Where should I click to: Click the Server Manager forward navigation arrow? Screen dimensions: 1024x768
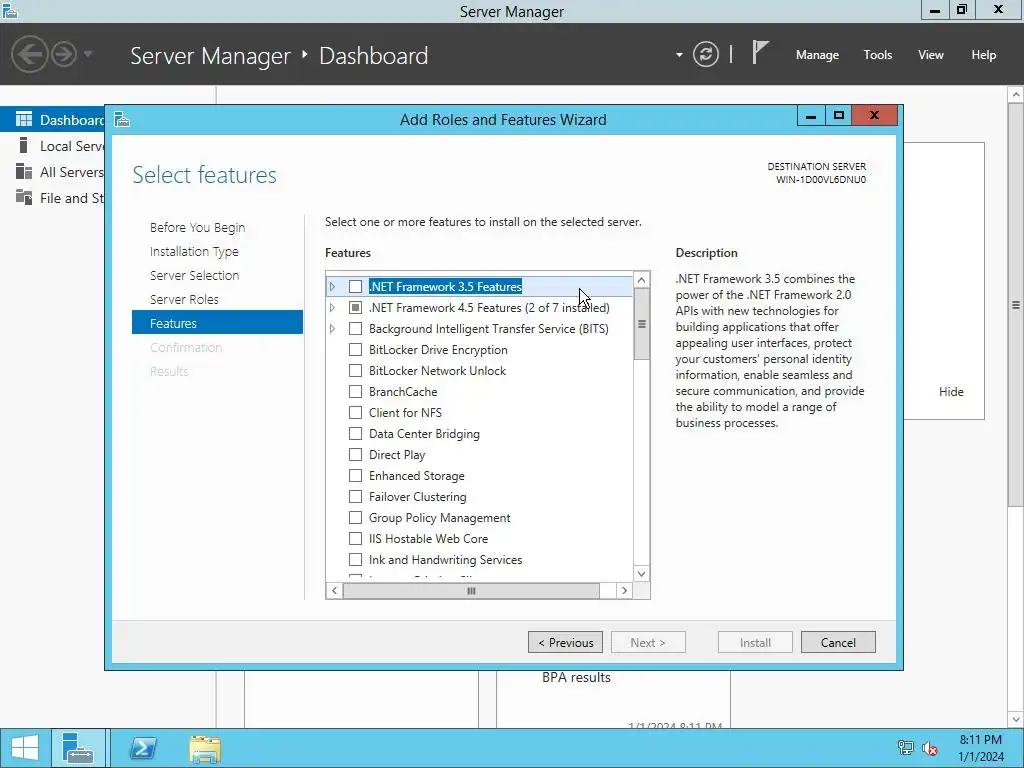(x=64, y=54)
